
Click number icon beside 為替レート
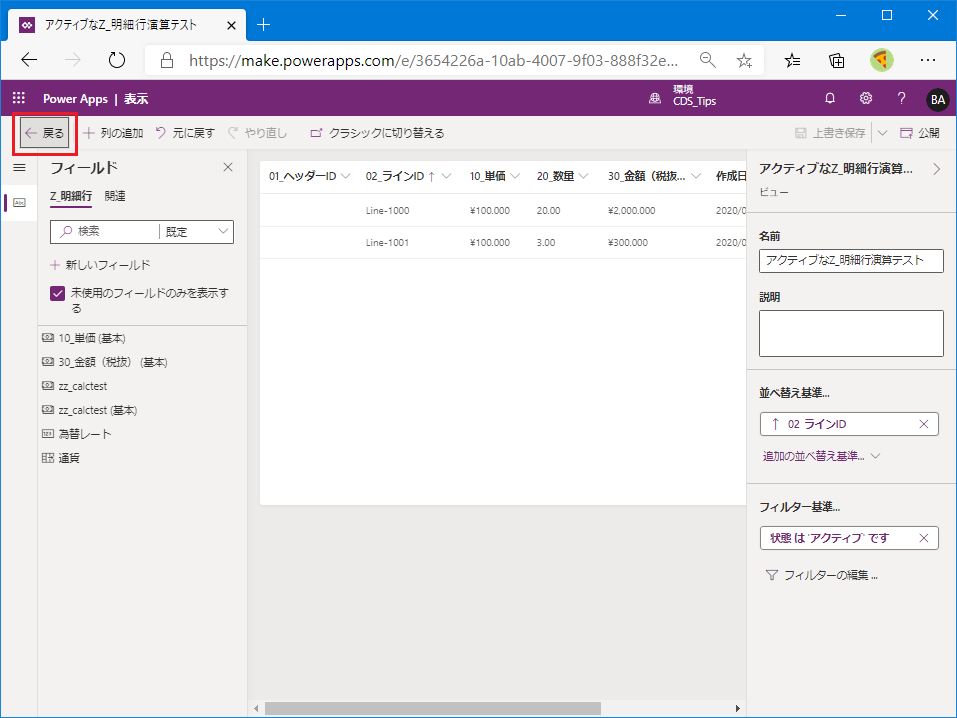tap(48, 433)
